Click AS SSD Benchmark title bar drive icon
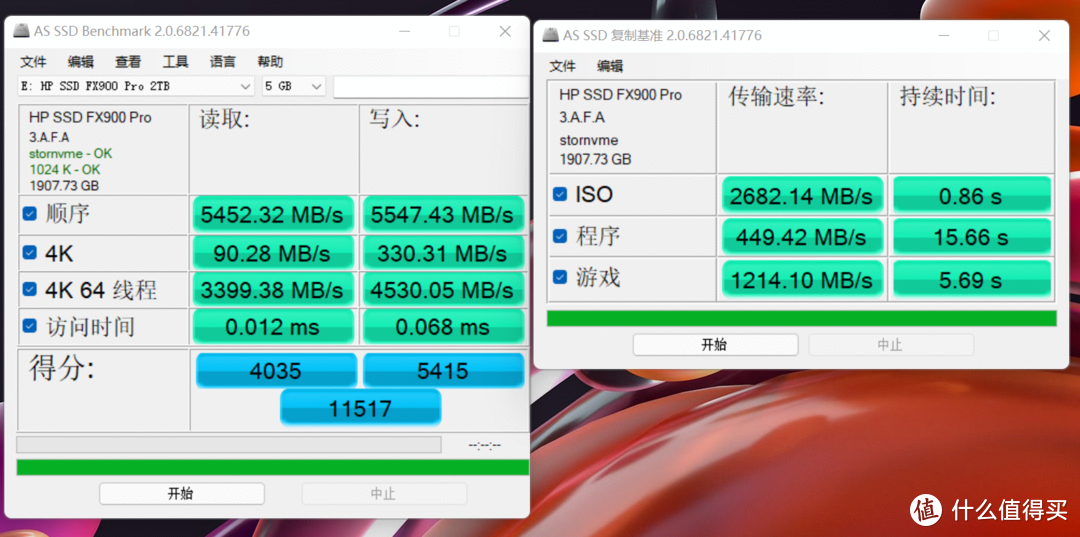Viewport: 1080px width, 537px height. coord(22,31)
